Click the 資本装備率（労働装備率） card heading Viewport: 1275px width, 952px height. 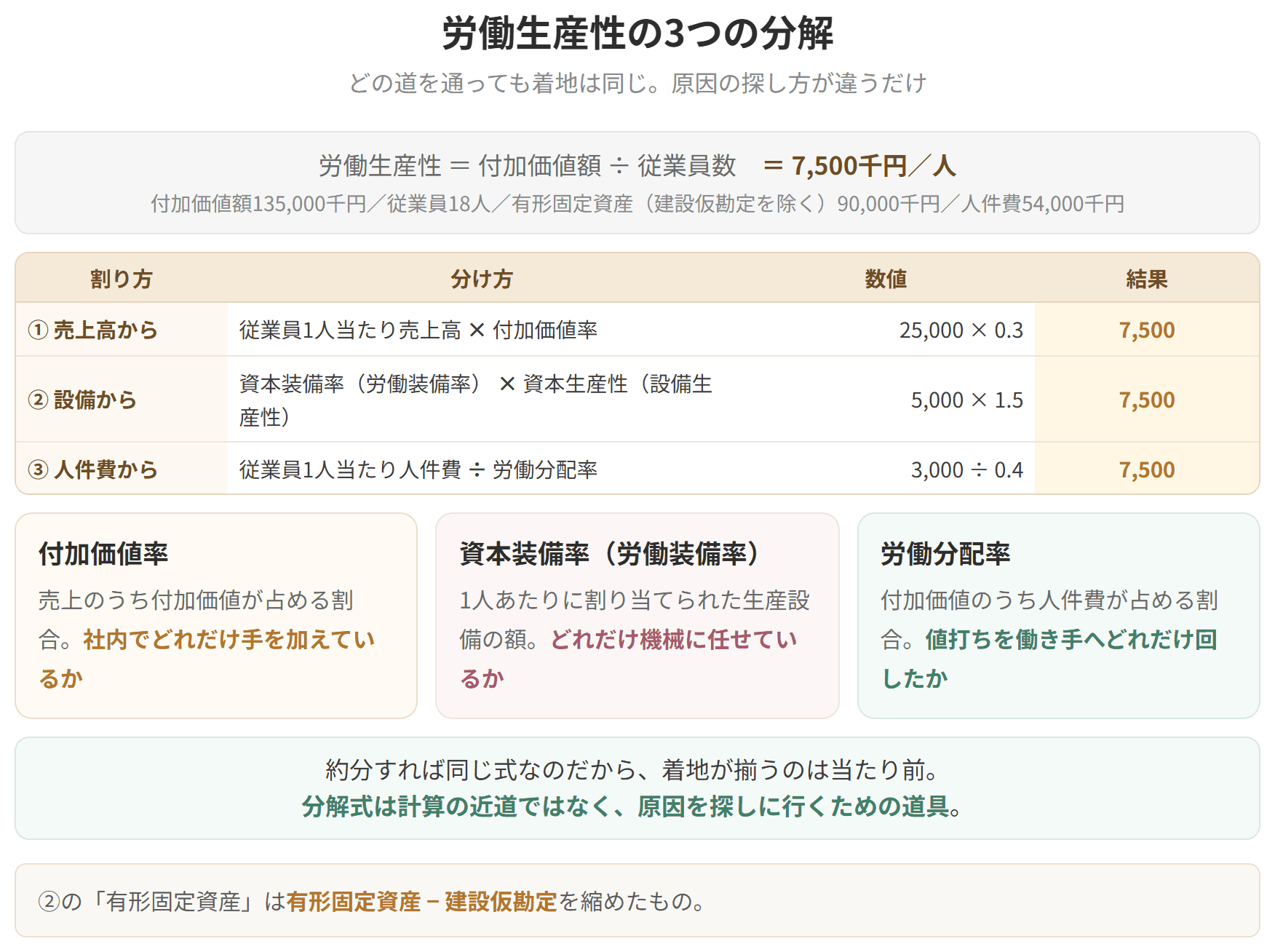click(610, 554)
